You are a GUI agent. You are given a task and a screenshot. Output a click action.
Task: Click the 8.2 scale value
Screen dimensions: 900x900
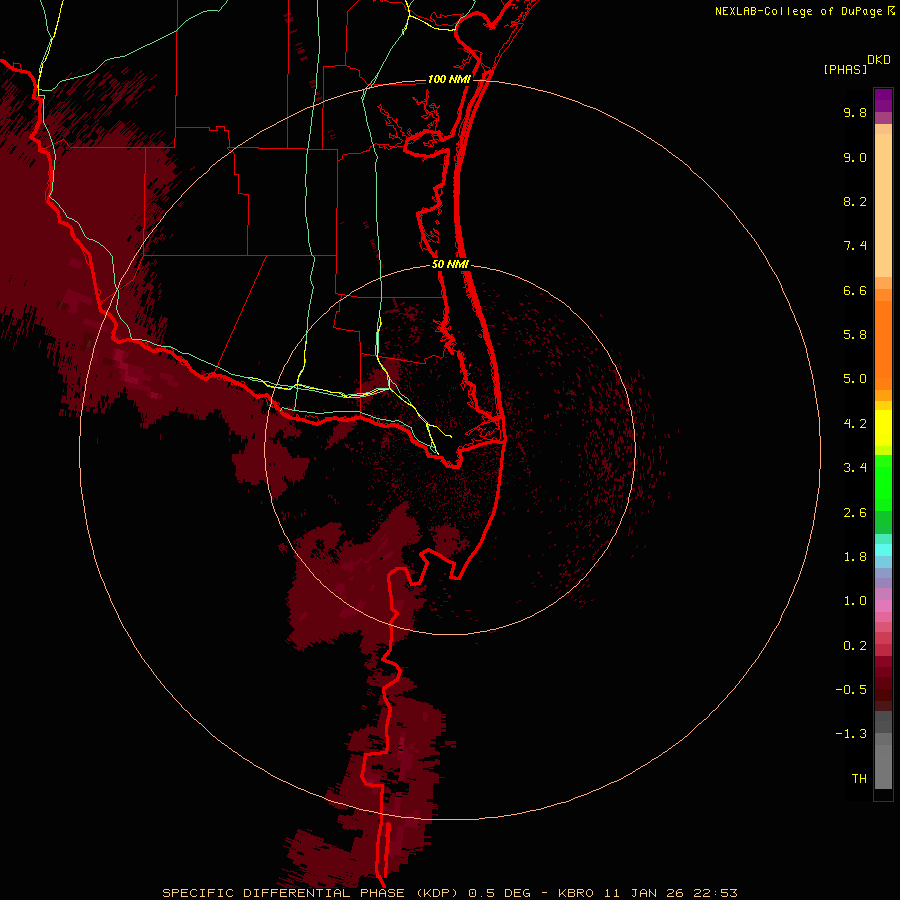tap(855, 201)
